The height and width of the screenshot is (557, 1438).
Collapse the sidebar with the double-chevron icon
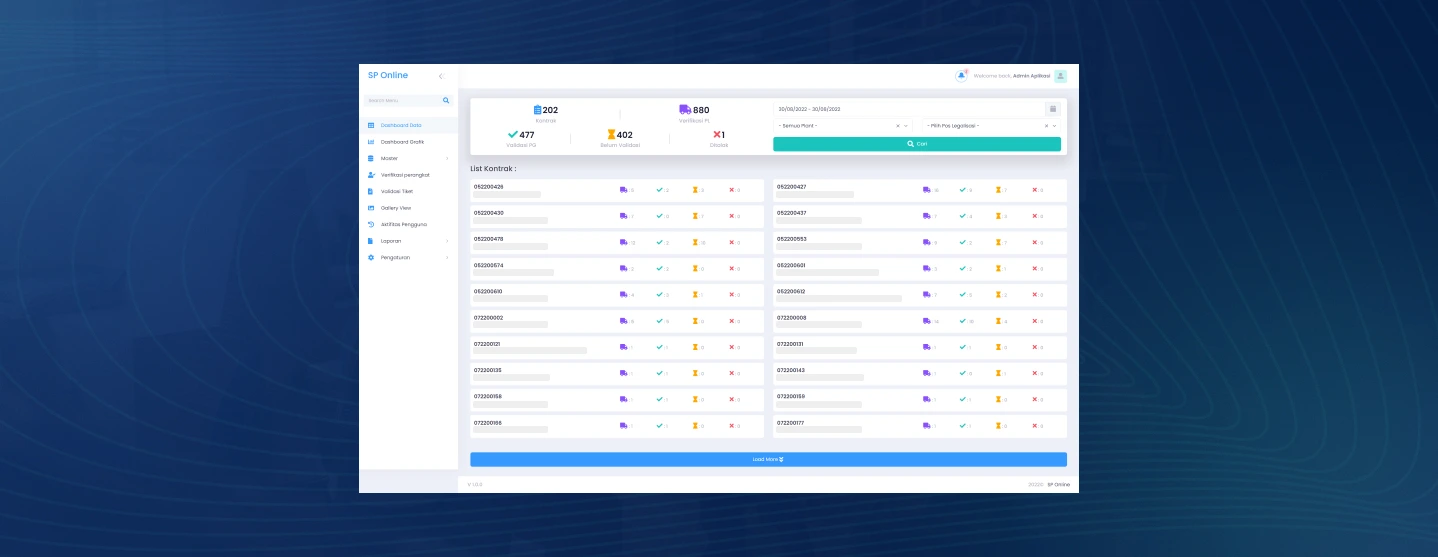point(441,76)
